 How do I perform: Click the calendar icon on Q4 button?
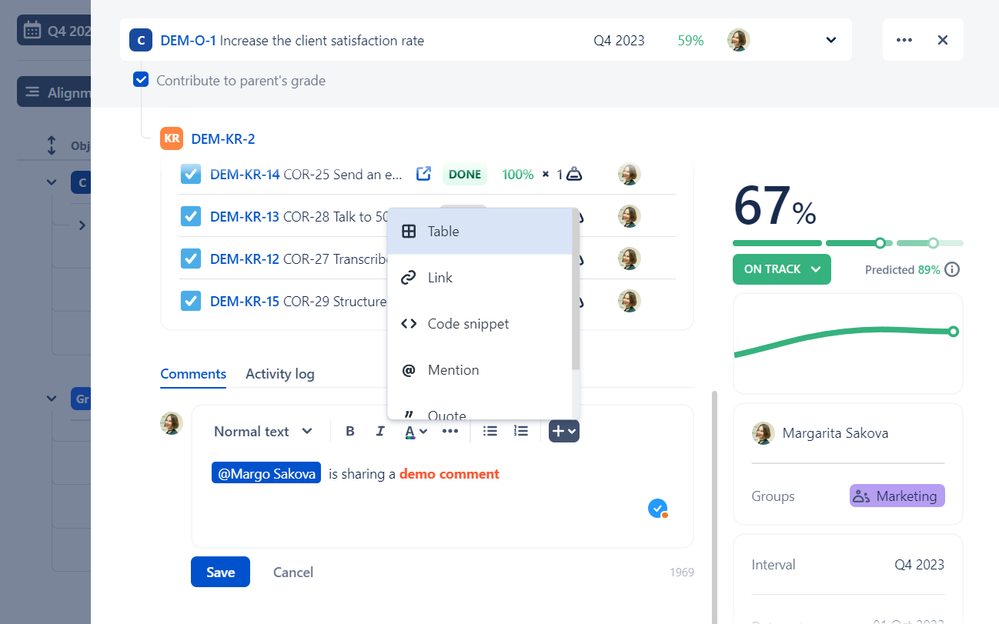tap(32, 31)
